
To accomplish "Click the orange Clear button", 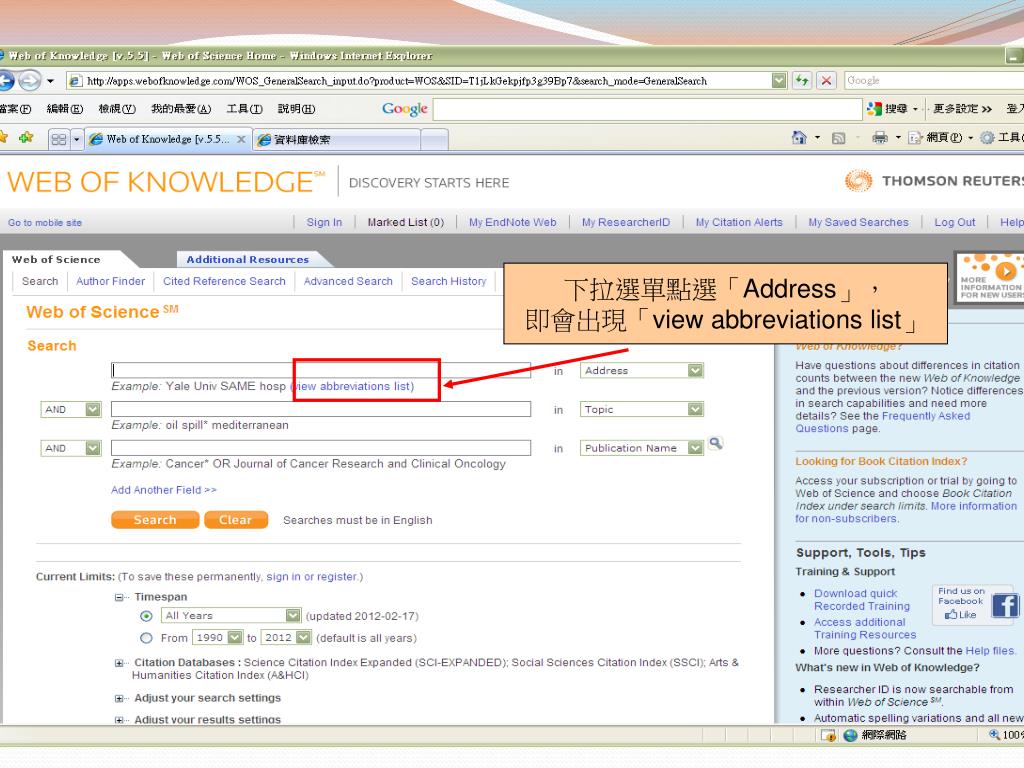I will (236, 520).
